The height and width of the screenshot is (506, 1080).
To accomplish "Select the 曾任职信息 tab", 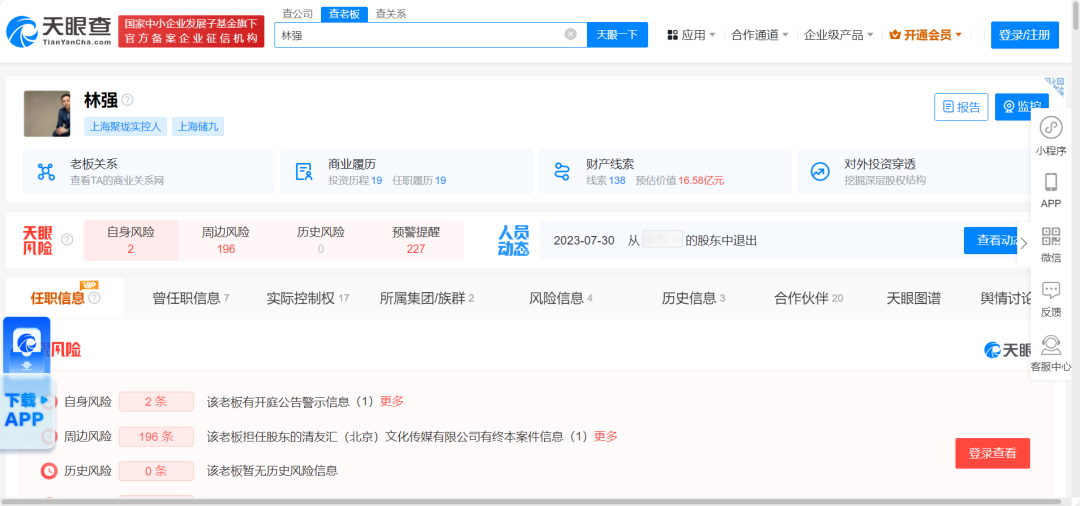I will coord(190,298).
